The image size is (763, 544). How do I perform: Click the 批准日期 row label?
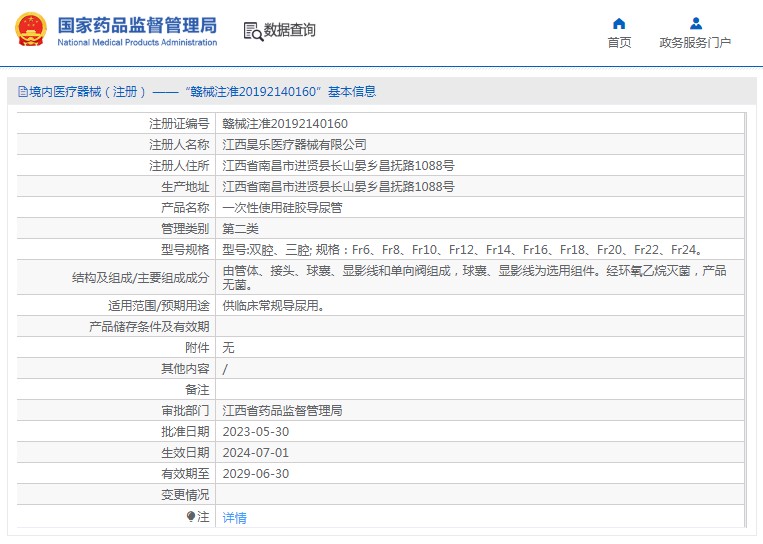pos(185,432)
